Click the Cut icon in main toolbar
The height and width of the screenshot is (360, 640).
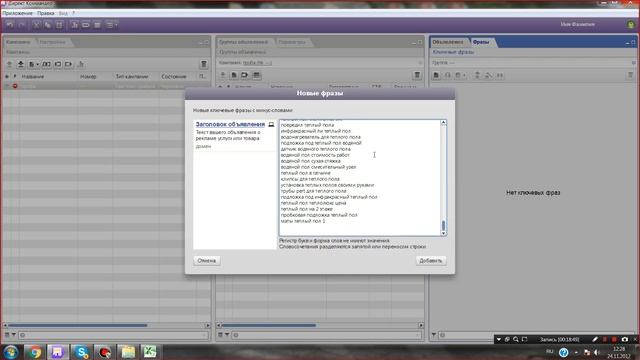pyautogui.click(x=36, y=25)
